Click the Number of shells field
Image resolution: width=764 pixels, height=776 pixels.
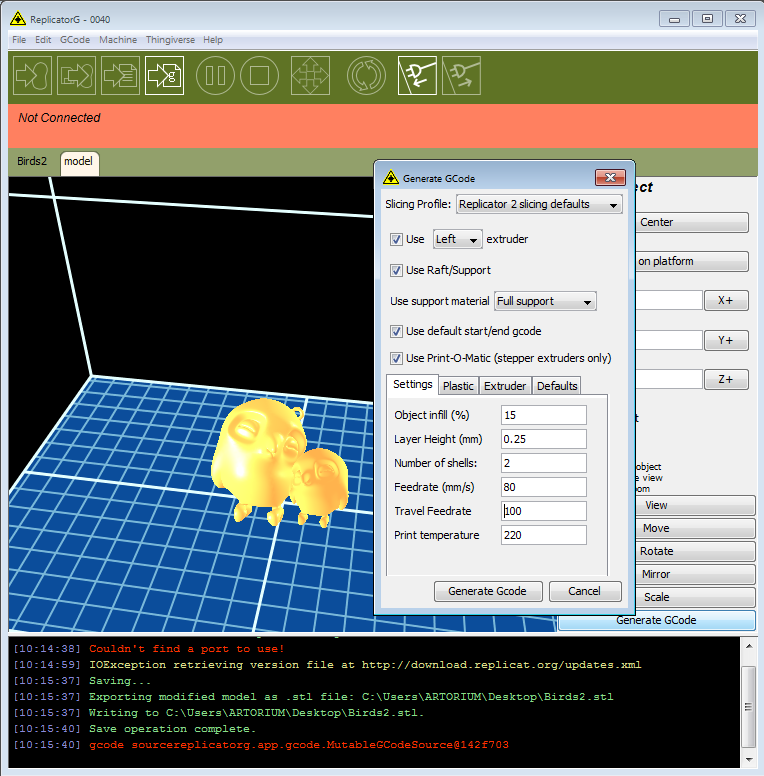[544, 463]
